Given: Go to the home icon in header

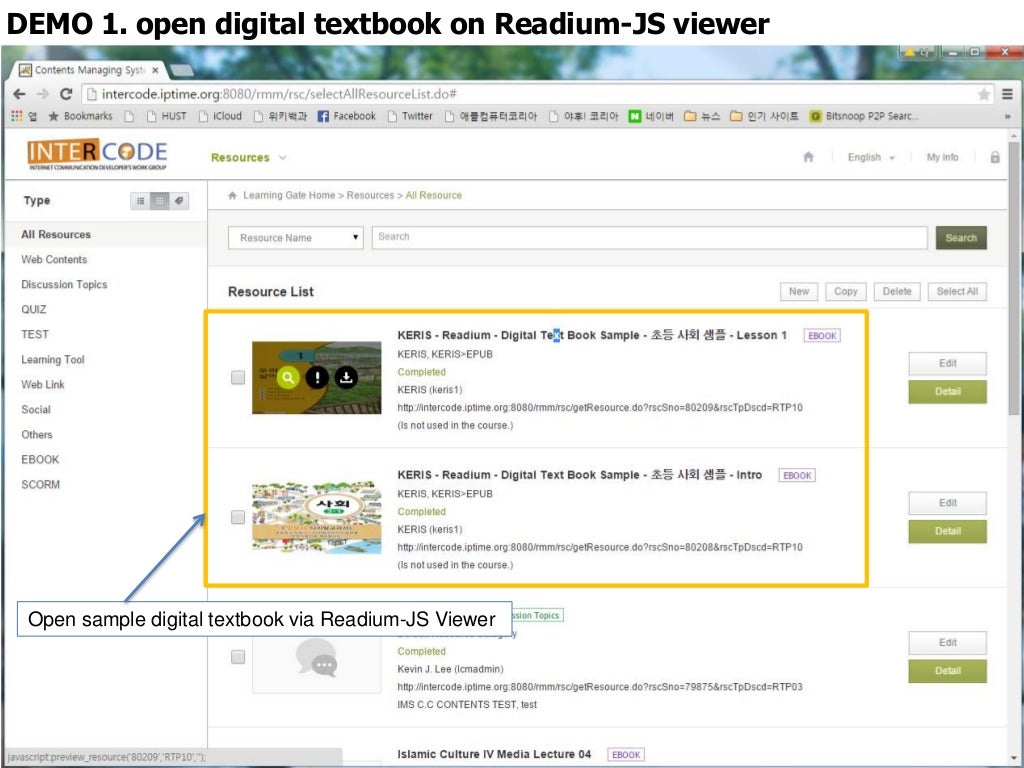Looking at the screenshot, I should (808, 157).
